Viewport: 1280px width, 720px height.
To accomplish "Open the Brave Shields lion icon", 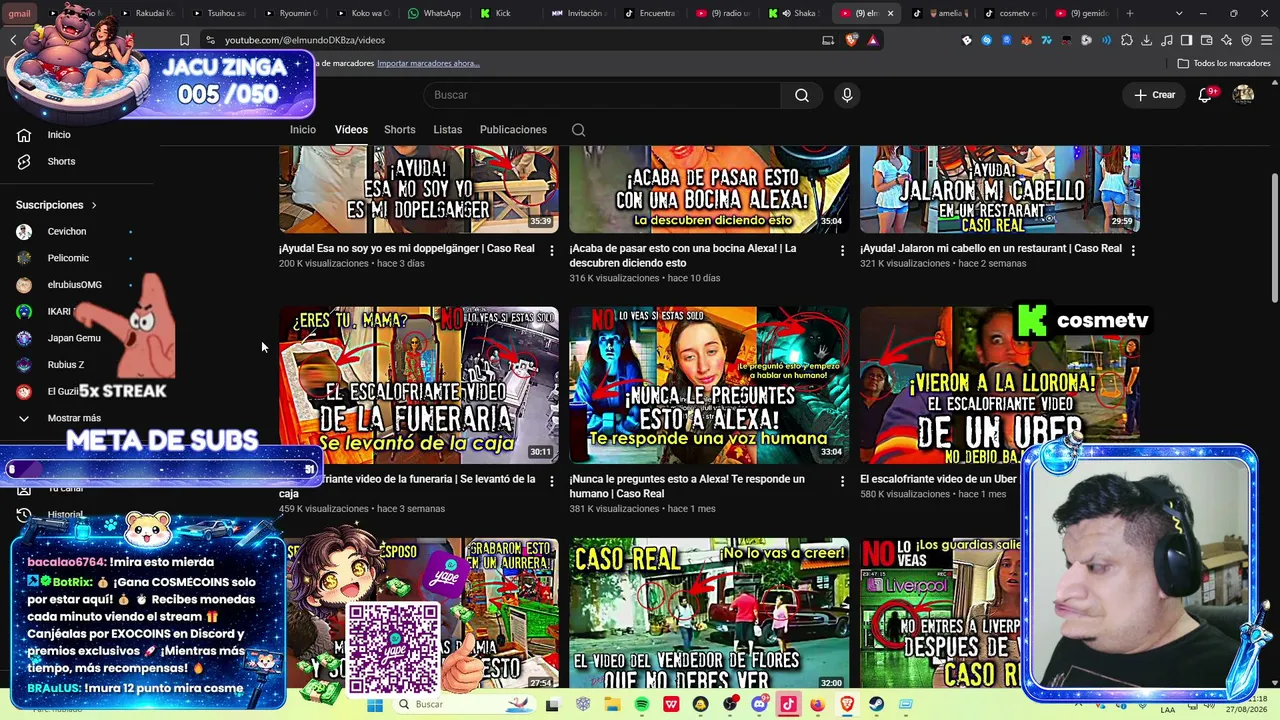I will (851, 40).
